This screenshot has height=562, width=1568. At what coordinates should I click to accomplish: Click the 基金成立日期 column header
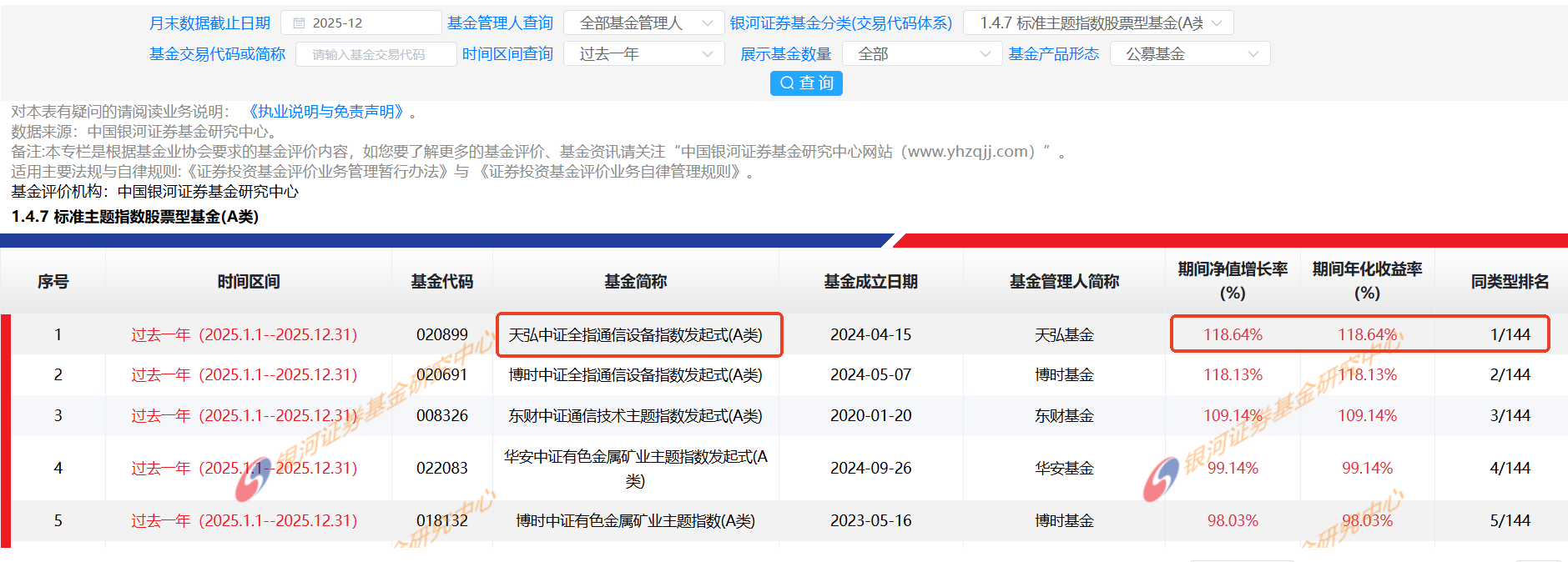pyautogui.click(x=870, y=282)
